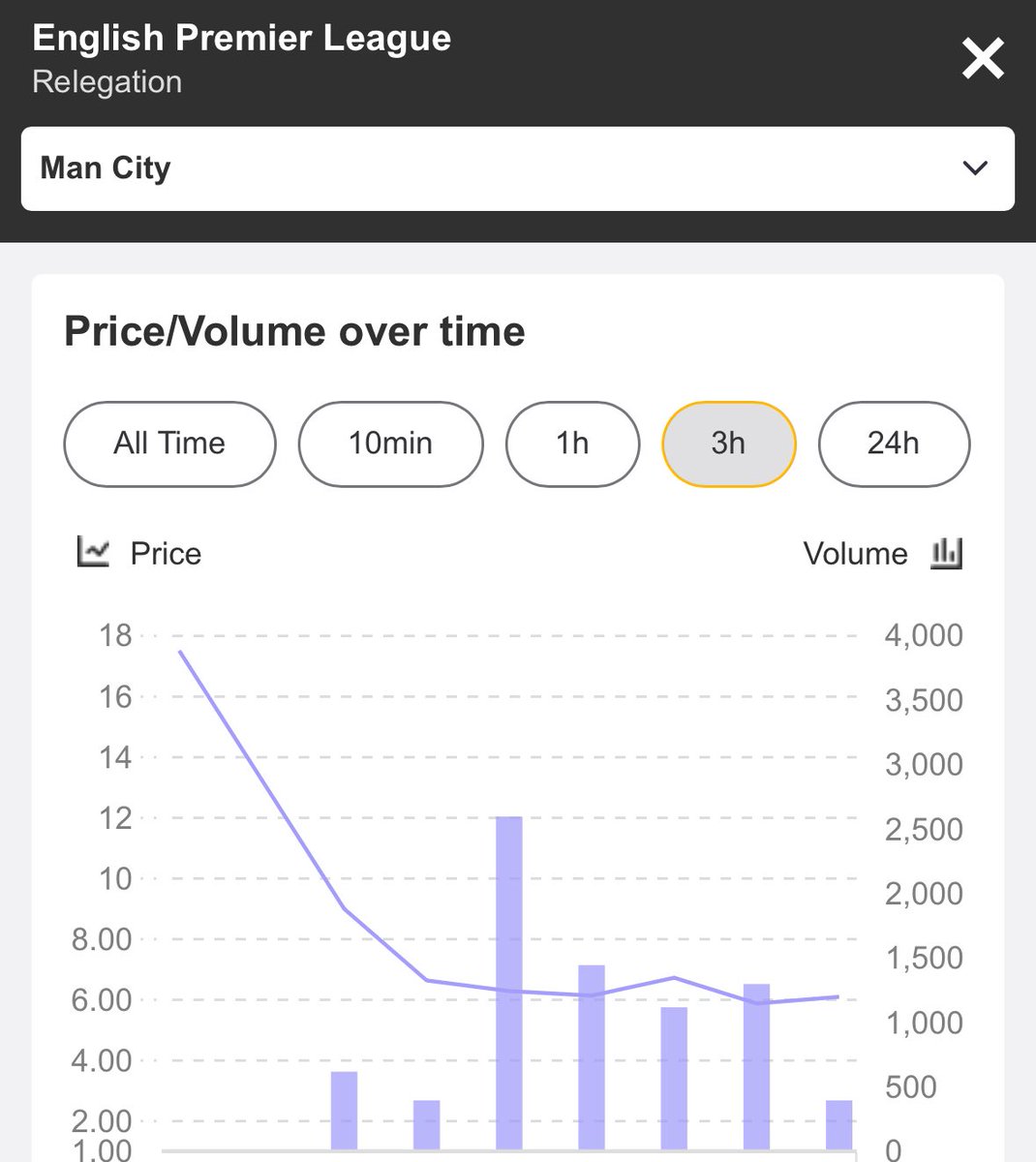Click the tallest volume bar
Screen dimensions: 1036x1162
coord(509,983)
